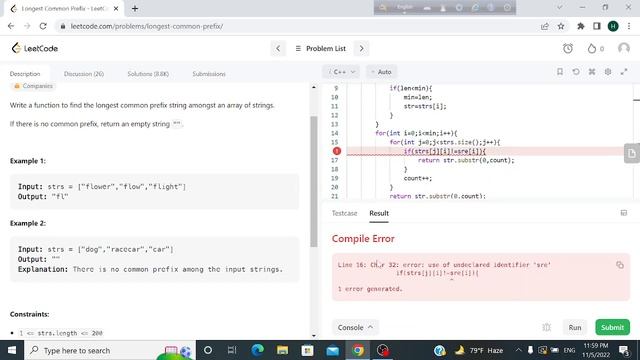
Task: Click the taskbar search box
Action: 110,350
